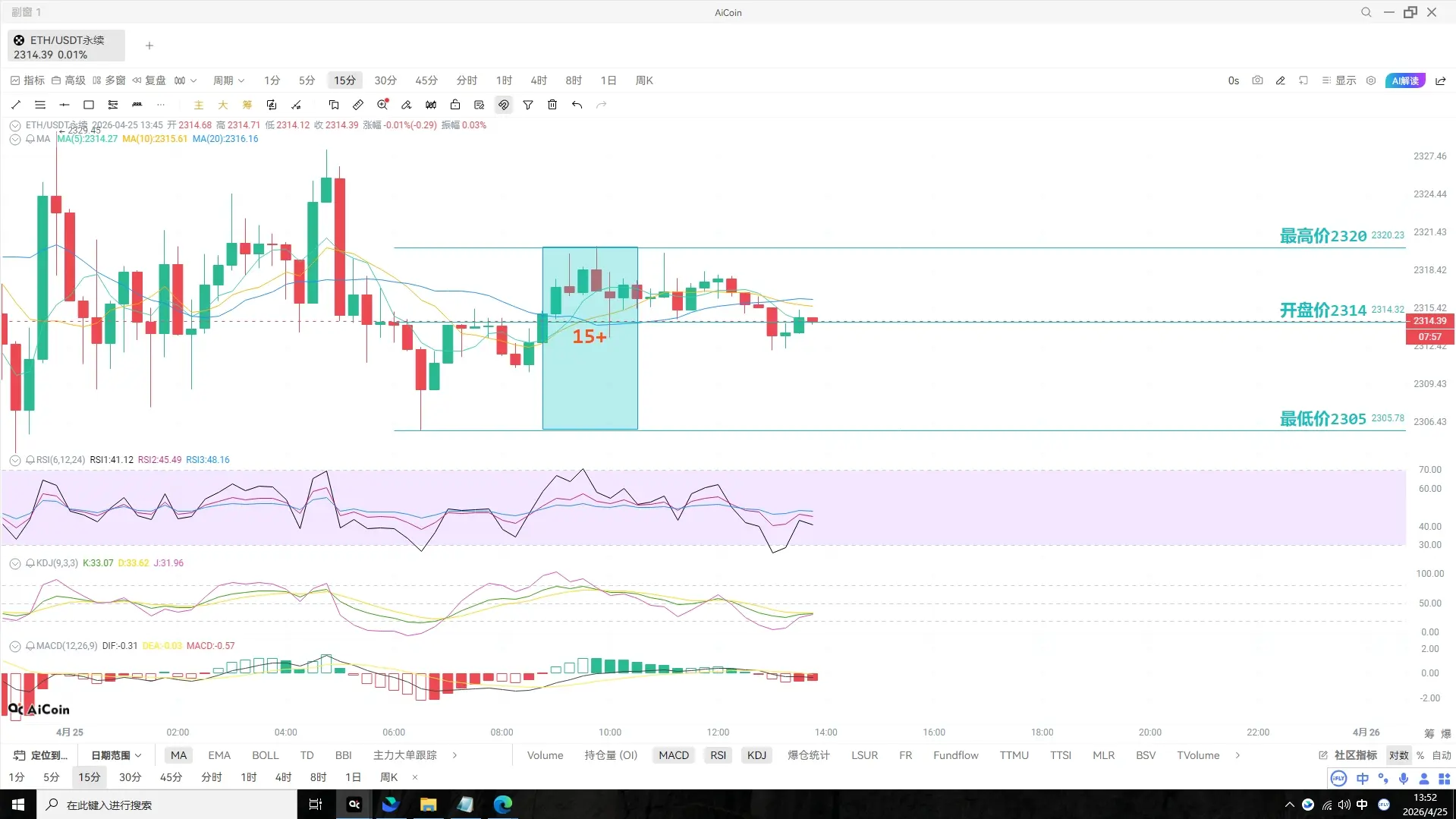Switch to the 1时 timeframe in top bar
Viewport: 1456px width, 819px height.
(504, 80)
